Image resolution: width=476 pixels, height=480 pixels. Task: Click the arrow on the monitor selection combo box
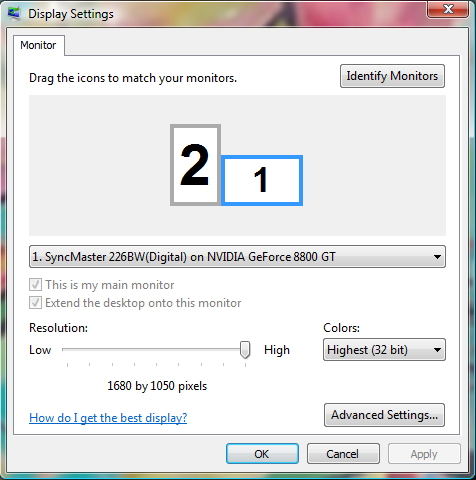click(437, 257)
